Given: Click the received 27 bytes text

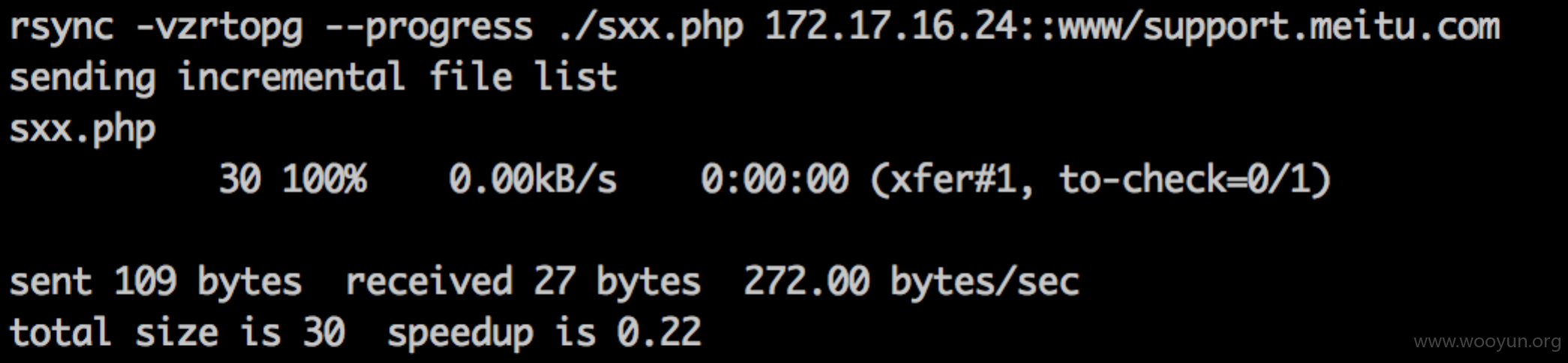Looking at the screenshot, I should click(523, 282).
